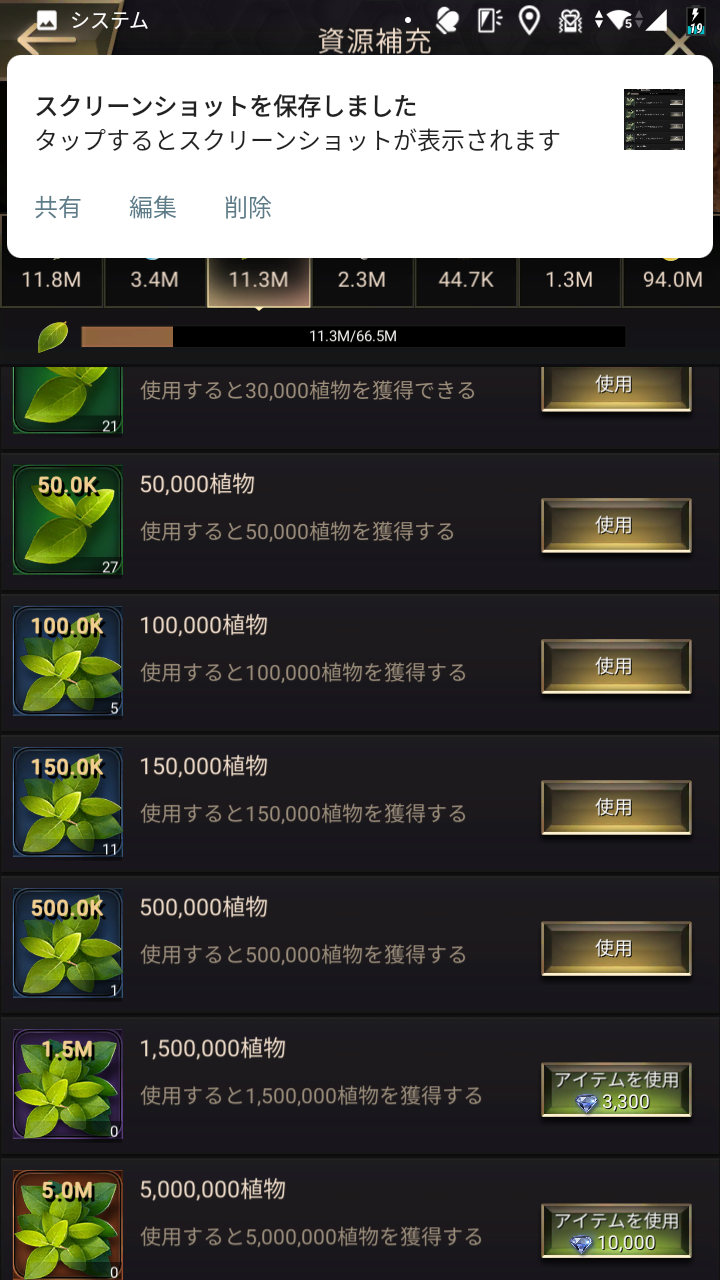Tap the 1.5M plants item icon
The image size is (720, 1280).
(x=68, y=1084)
